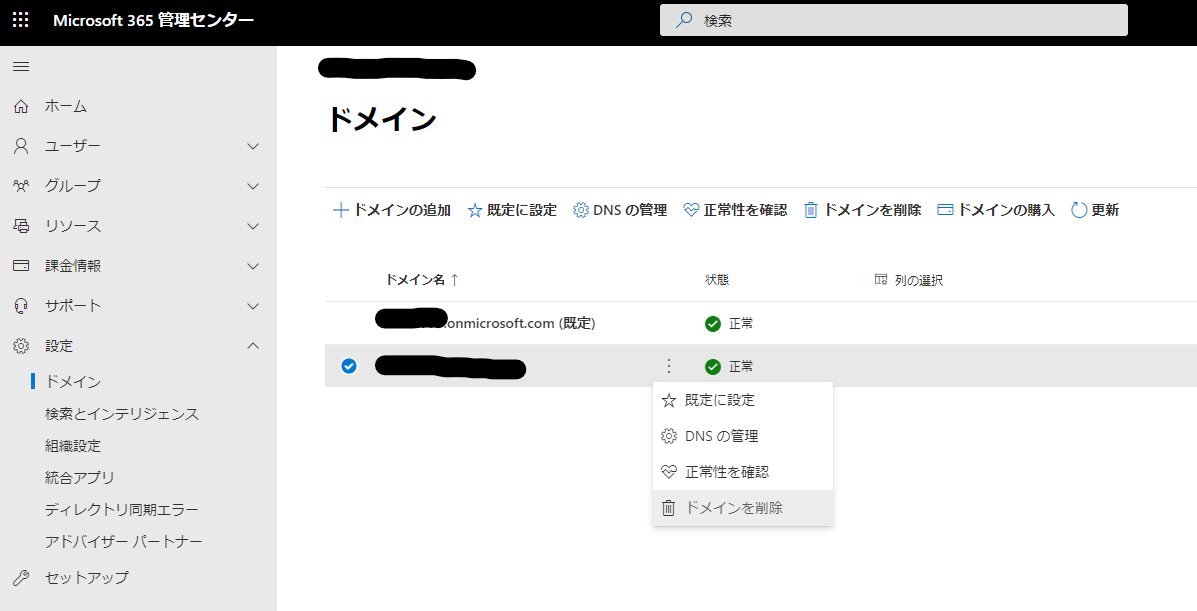Choose 正常性を確認 in context menu
The image size is (1197, 611).
(x=743, y=472)
